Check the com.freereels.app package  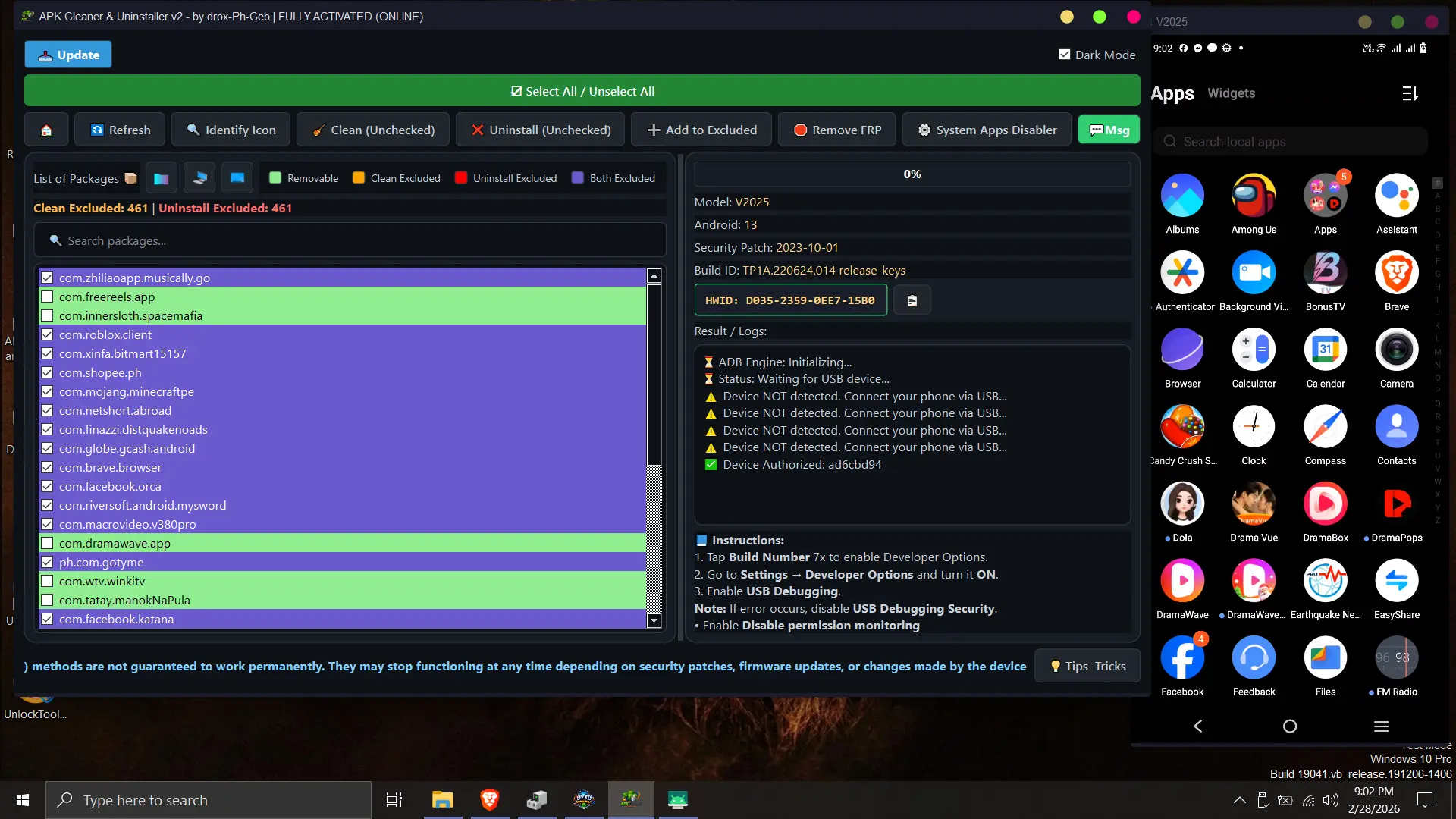[47, 297]
